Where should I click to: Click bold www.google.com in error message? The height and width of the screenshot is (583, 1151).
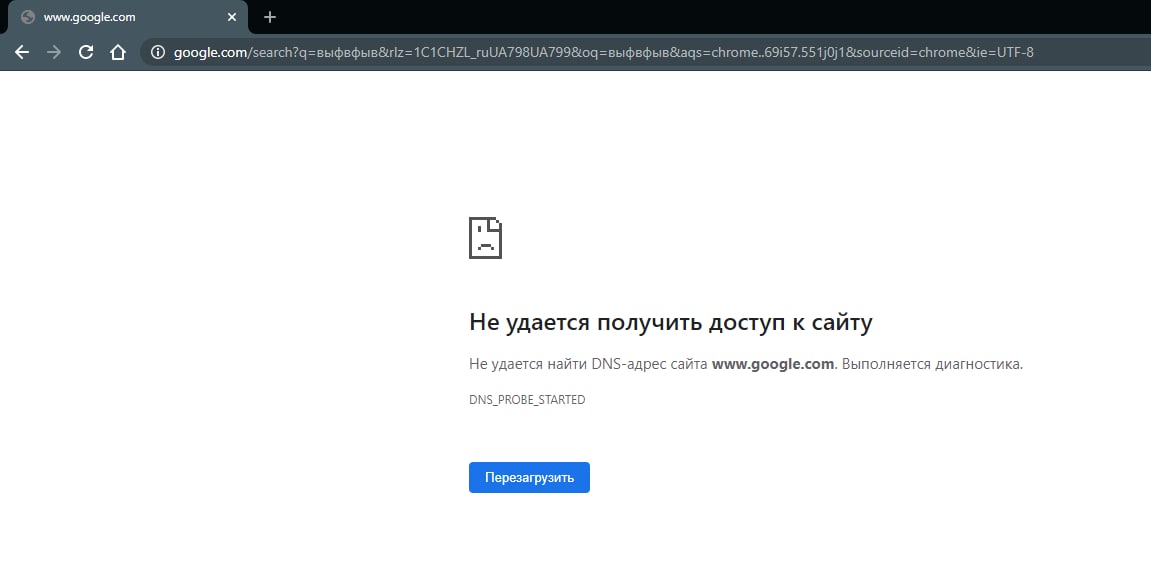click(772, 363)
